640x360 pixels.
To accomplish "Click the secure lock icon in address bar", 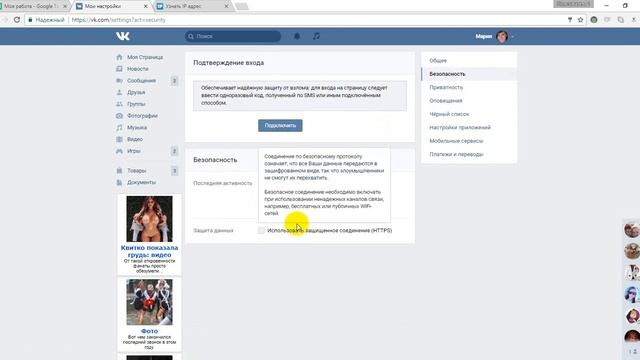I will point(30,20).
